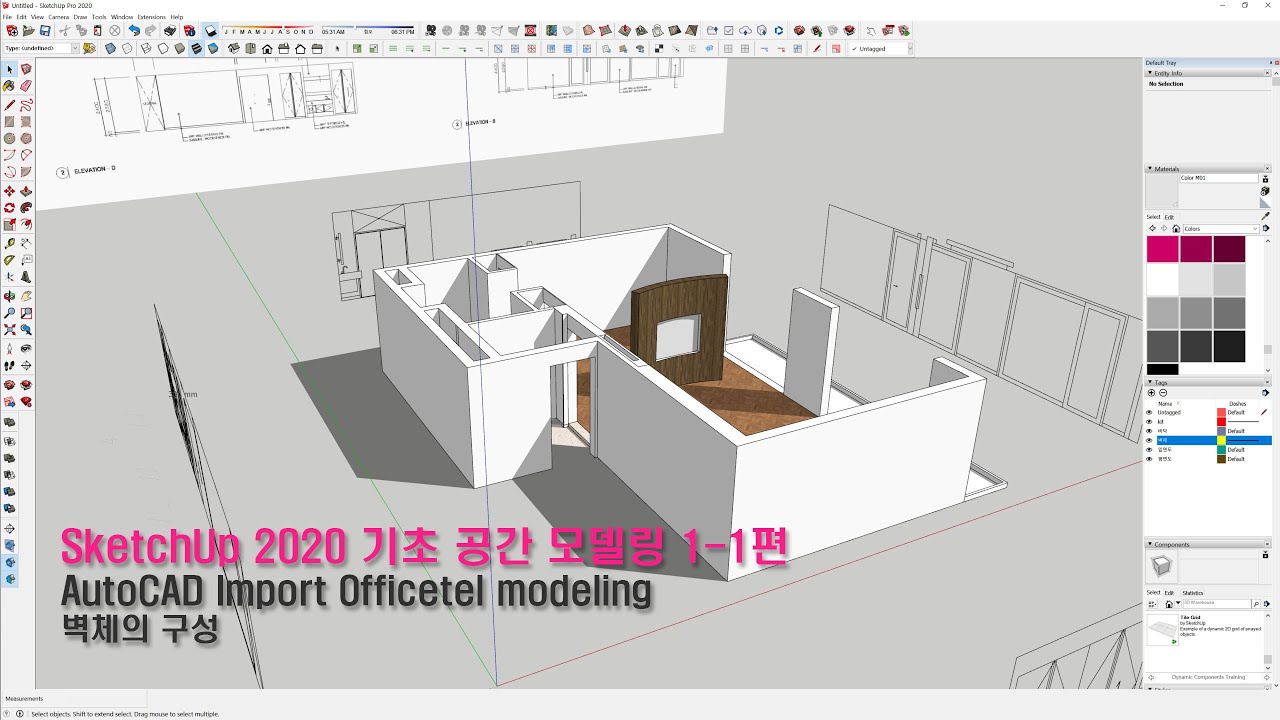1280x720 pixels.
Task: Select the Line pencil tool
Action: (x=10, y=104)
